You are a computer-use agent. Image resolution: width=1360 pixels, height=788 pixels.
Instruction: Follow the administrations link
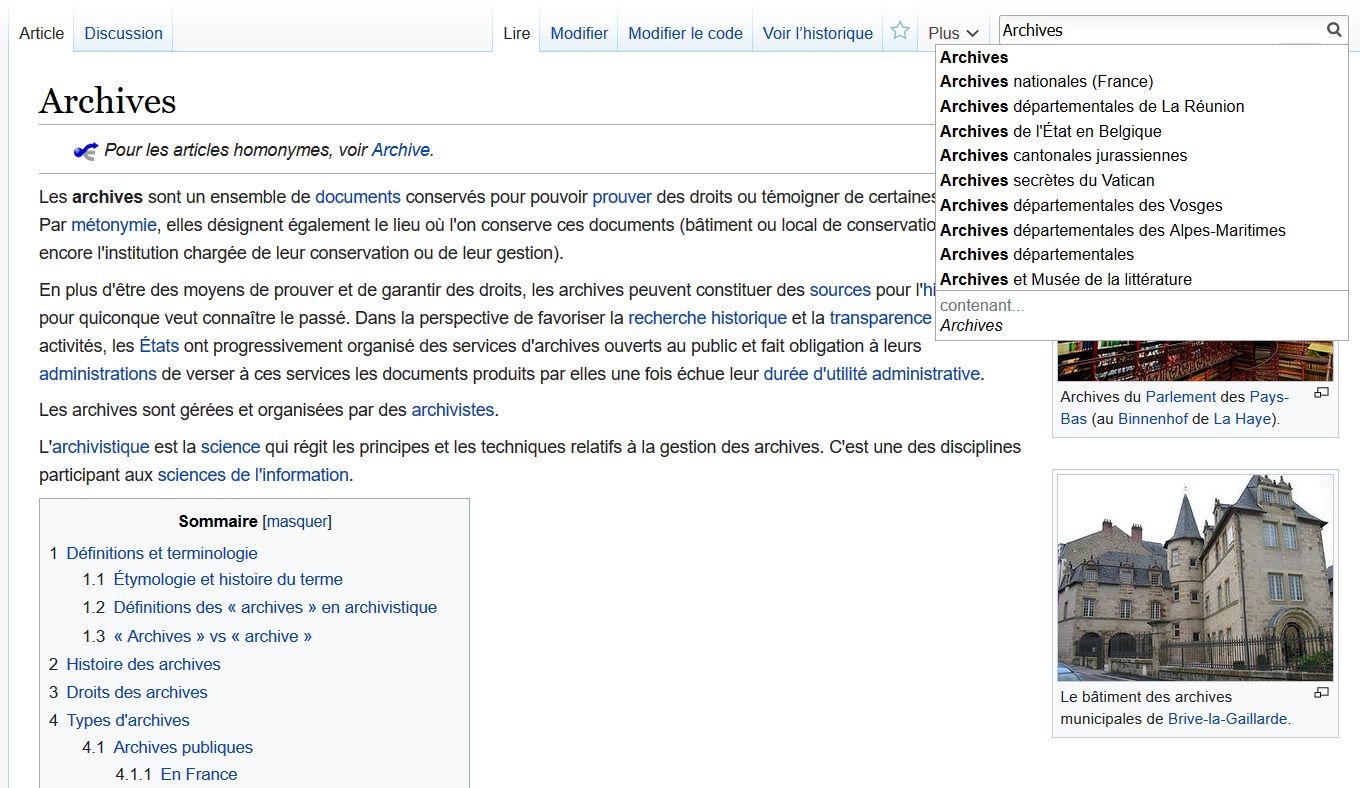(x=98, y=374)
